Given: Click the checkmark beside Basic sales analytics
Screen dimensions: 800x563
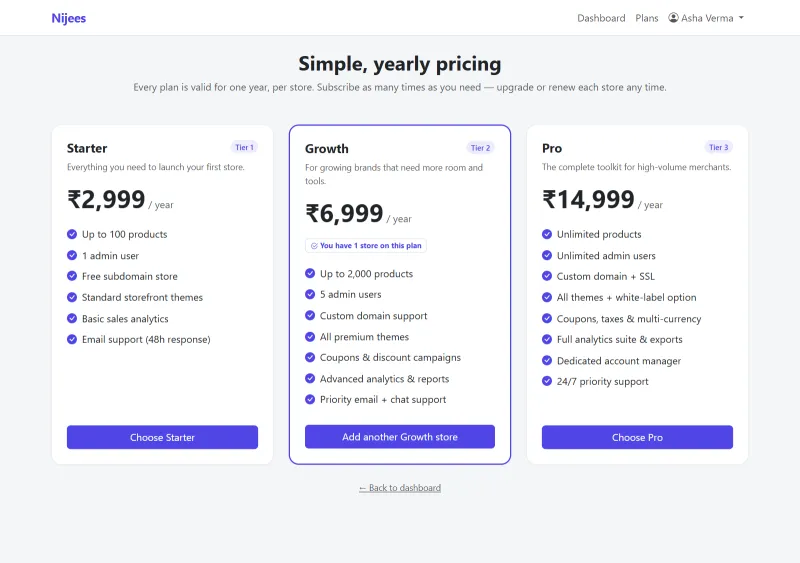Looking at the screenshot, I should coord(72,319).
